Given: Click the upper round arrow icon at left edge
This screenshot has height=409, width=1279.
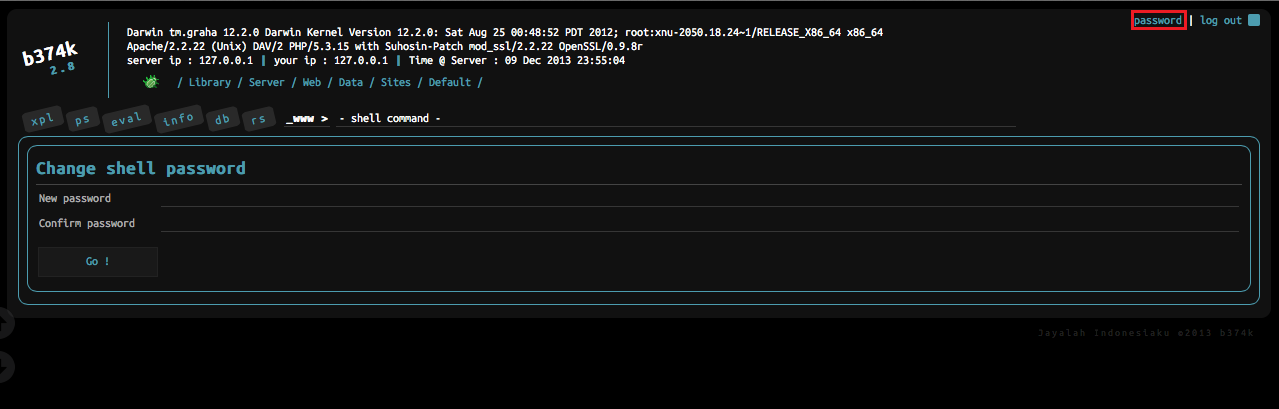Looking at the screenshot, I should [x=4, y=322].
